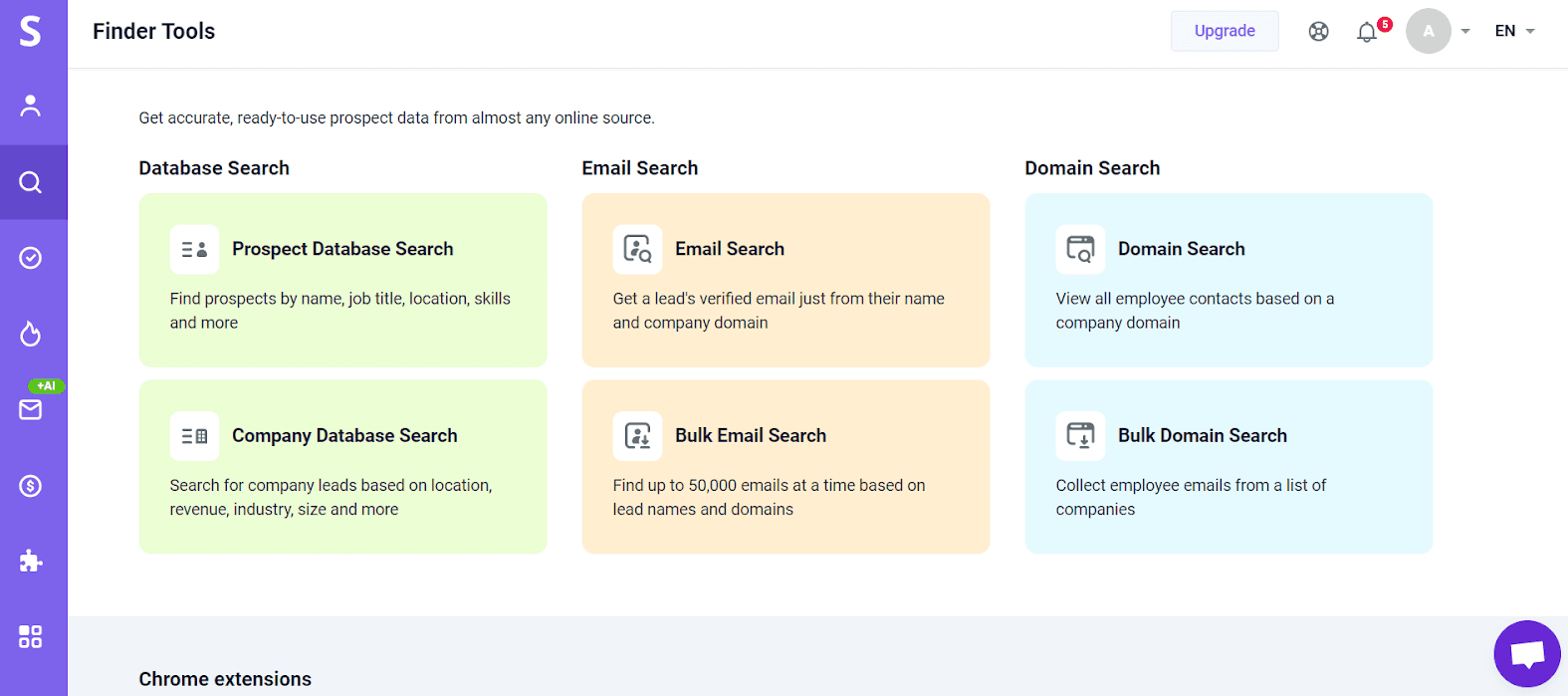Open the checkmark verifier sidebar icon
1568x696 pixels.
coord(31,258)
